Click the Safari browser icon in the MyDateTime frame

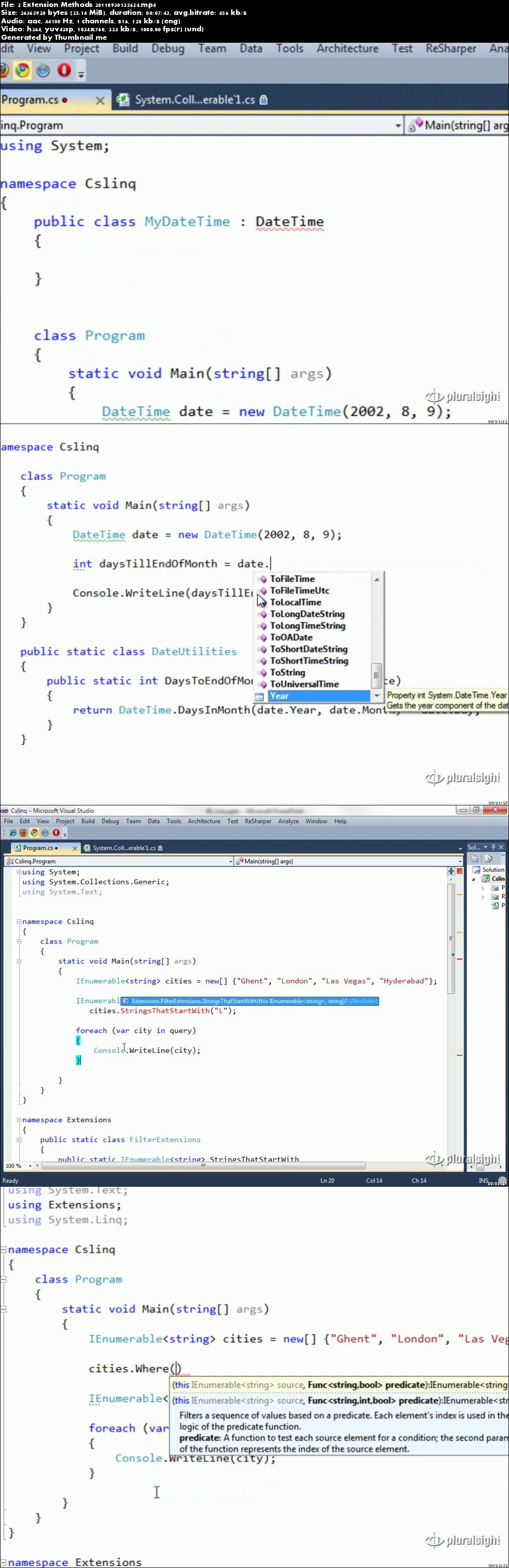coord(43,71)
